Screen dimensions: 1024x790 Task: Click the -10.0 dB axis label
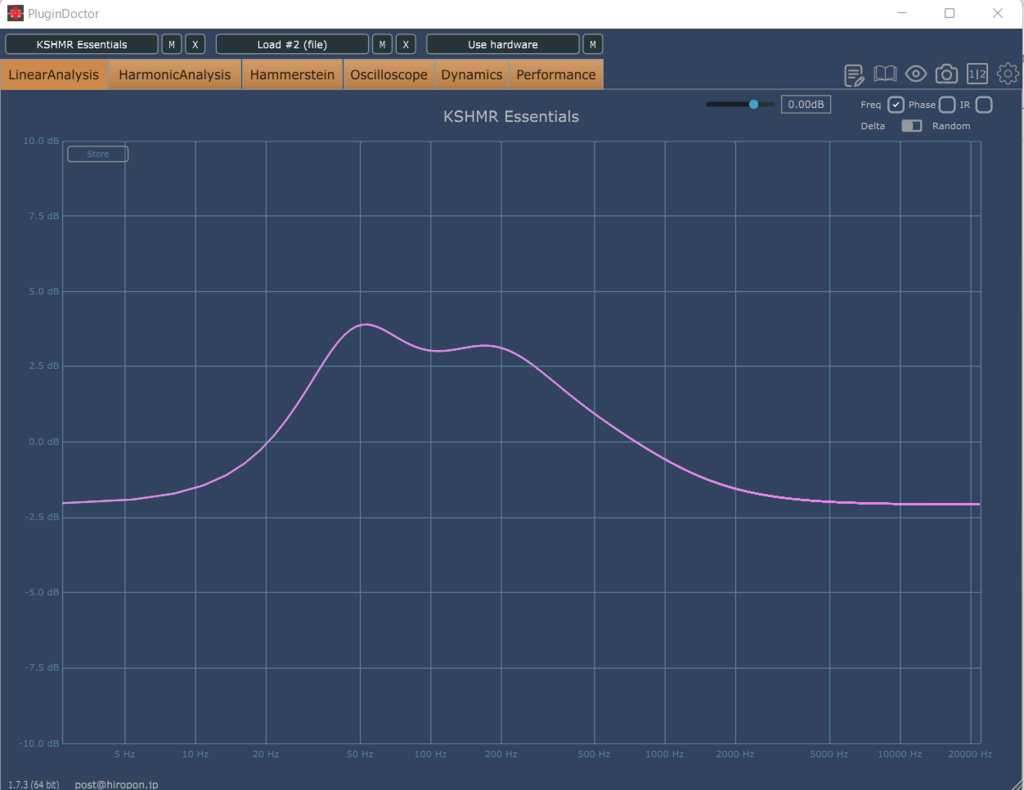[x=39, y=743]
